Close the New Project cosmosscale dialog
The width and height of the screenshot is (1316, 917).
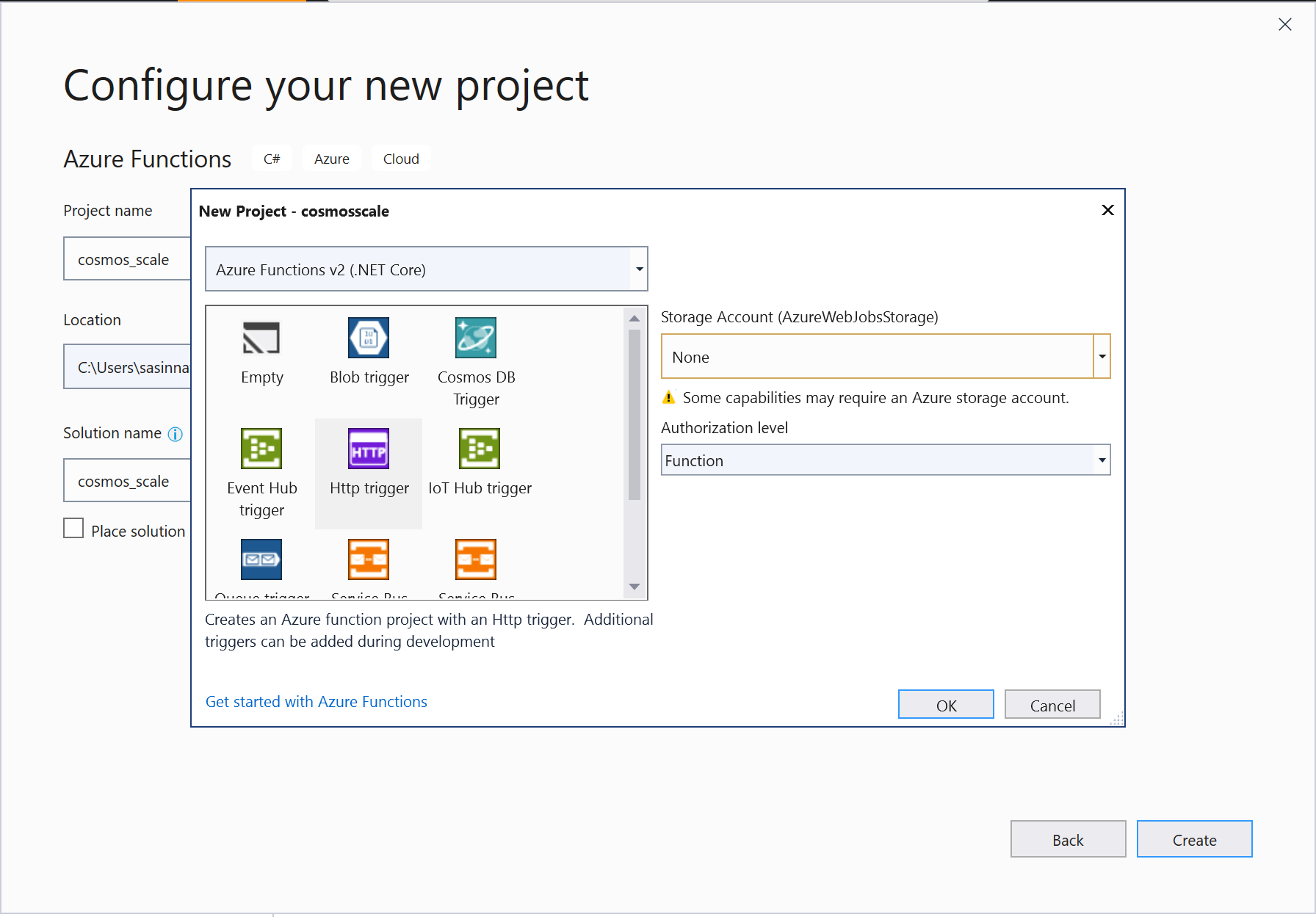pos(1108,210)
